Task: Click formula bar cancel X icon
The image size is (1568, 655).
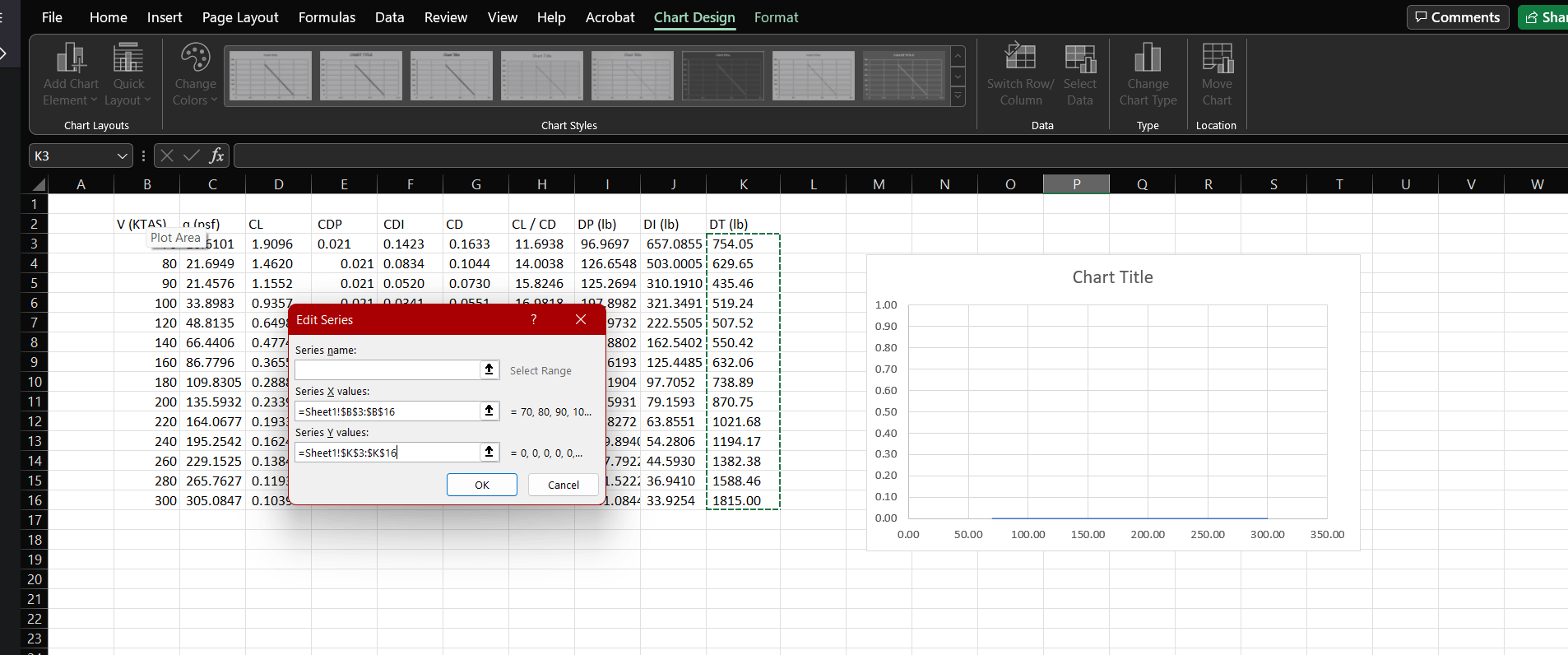Action: pyautogui.click(x=166, y=156)
